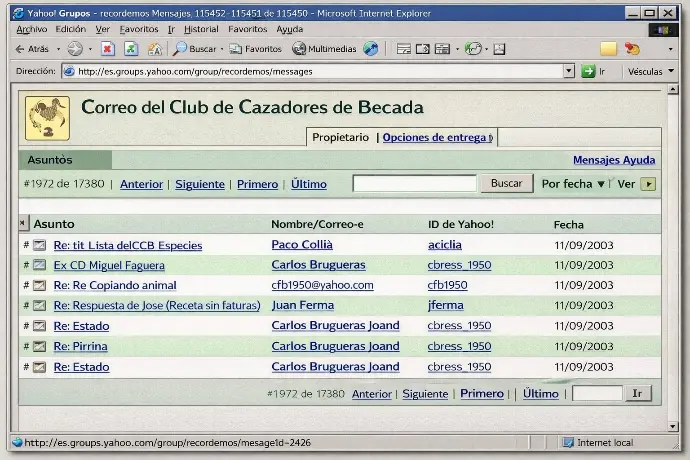
Task: Click the globe history icon in toolbar
Action: click(x=371, y=49)
